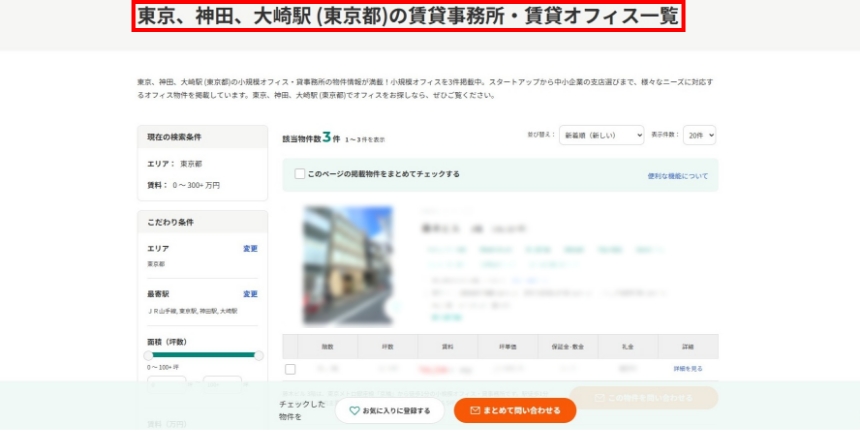The image size is (860, 431).
Task: Tick the checkbox in the property table row
Action: [291, 369]
